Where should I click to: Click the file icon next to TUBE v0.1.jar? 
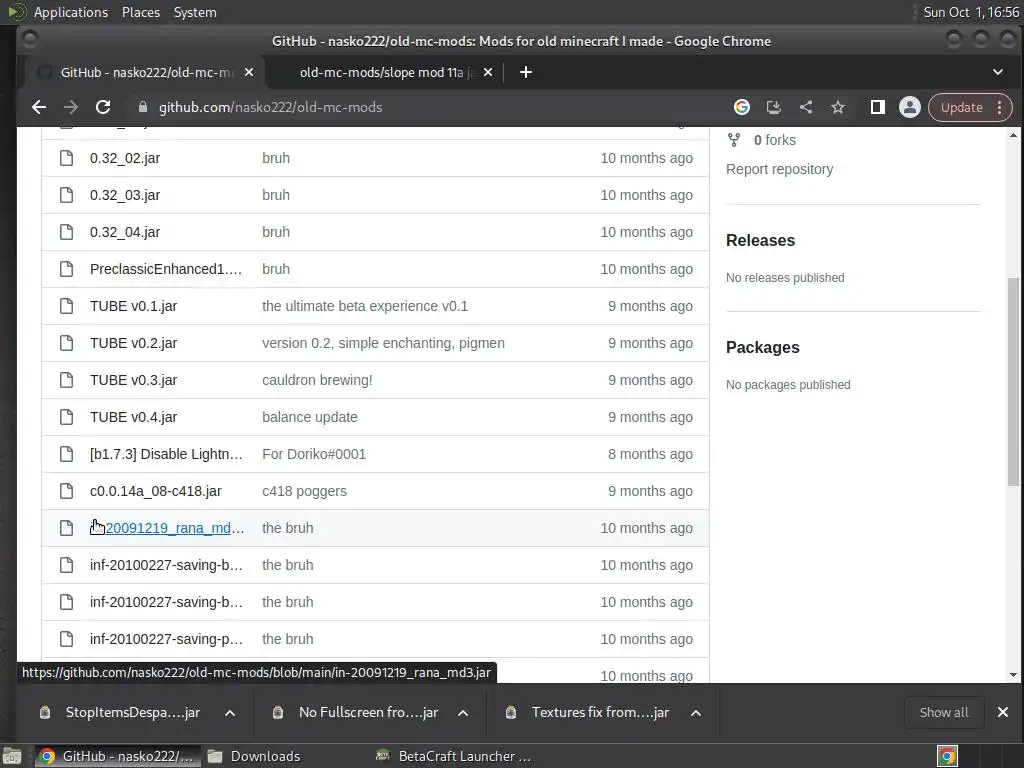click(67, 306)
